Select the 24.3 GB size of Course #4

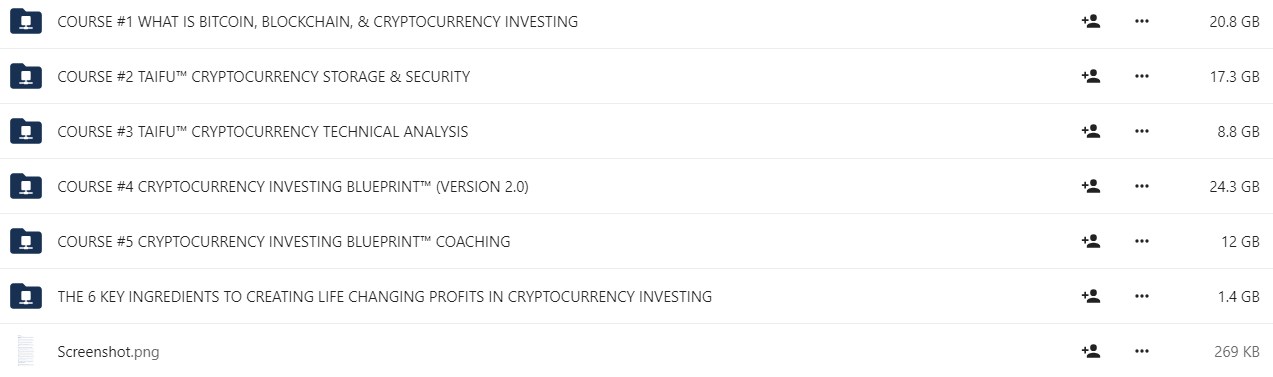[1234, 186]
